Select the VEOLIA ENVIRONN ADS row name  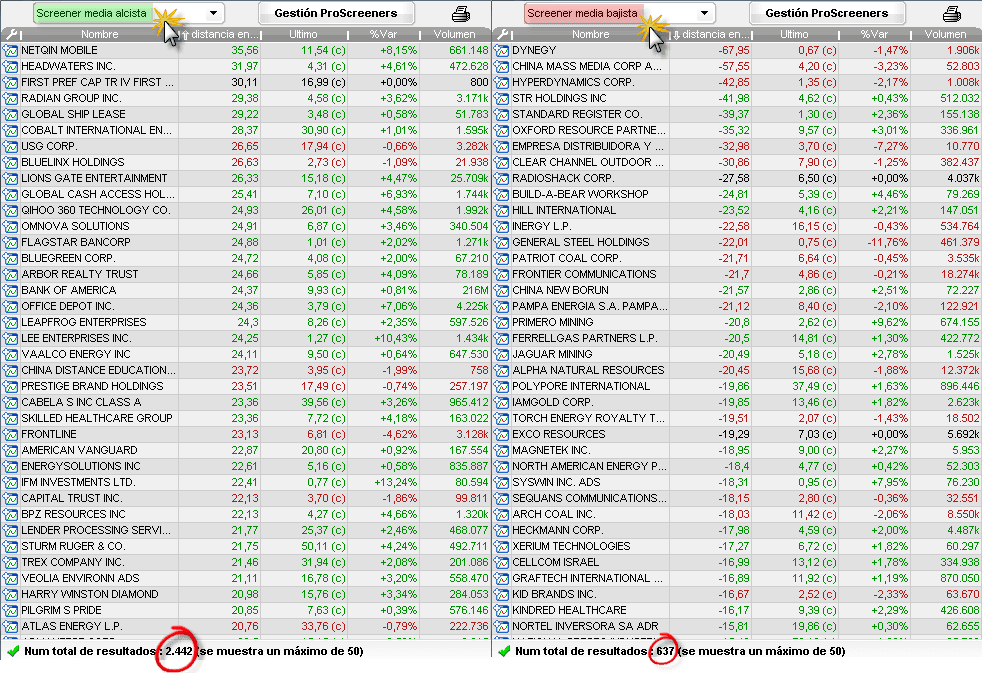[80, 578]
